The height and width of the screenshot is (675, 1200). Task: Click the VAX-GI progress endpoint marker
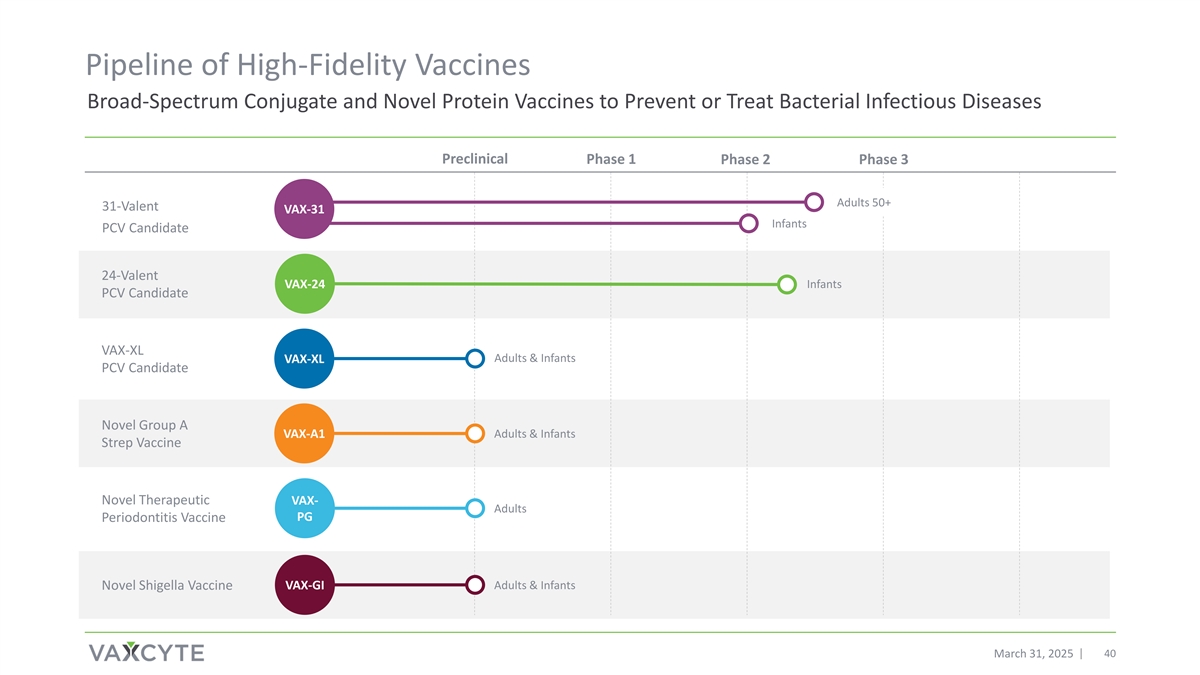[x=476, y=585]
